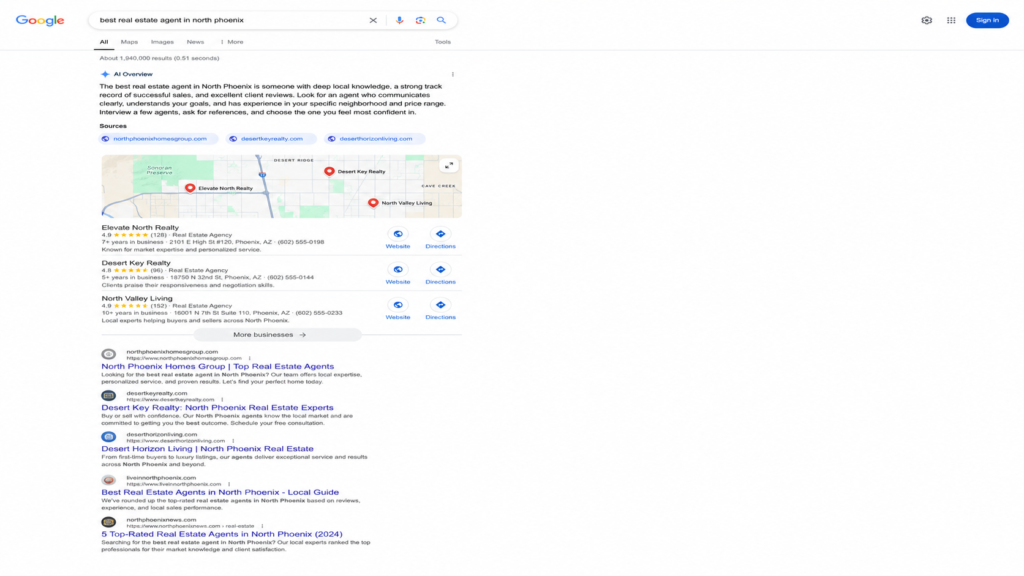
Task: Click the AI Overview sparkle icon
Action: (x=105, y=74)
